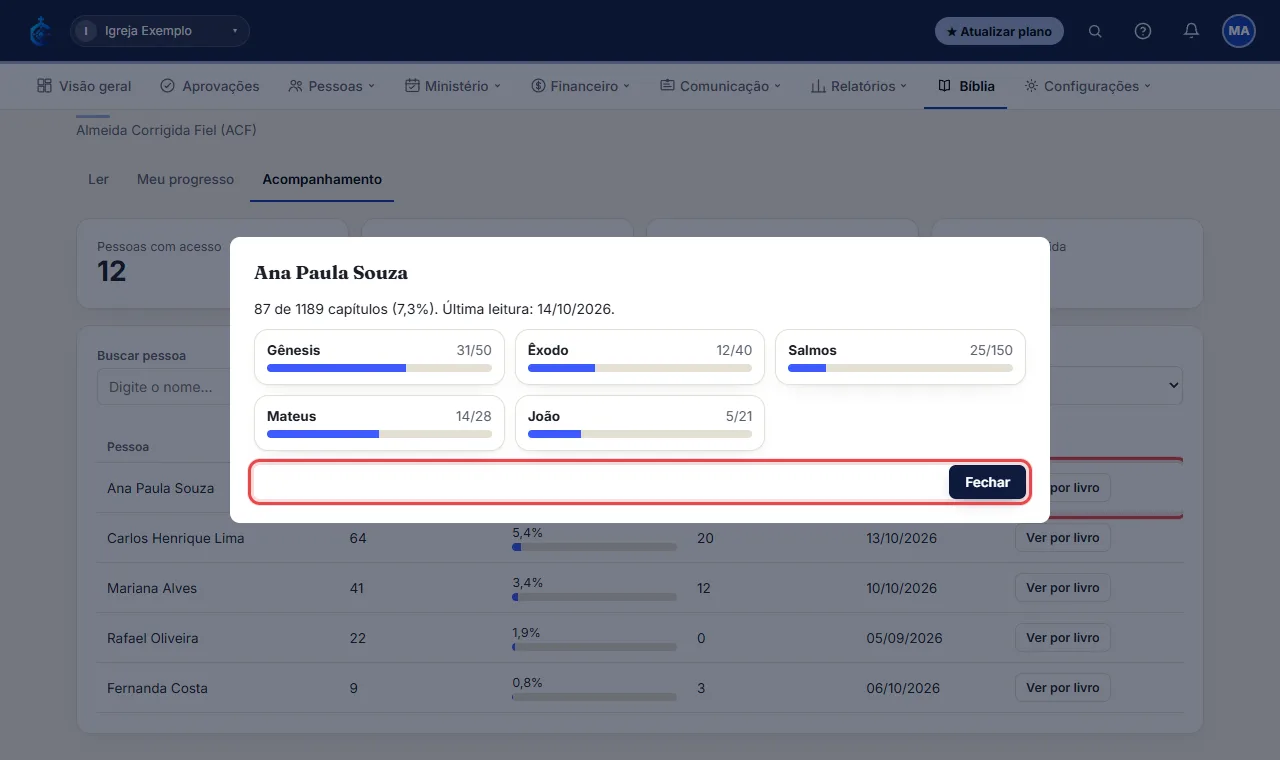Click the name Mariana Alves

pos(152,588)
